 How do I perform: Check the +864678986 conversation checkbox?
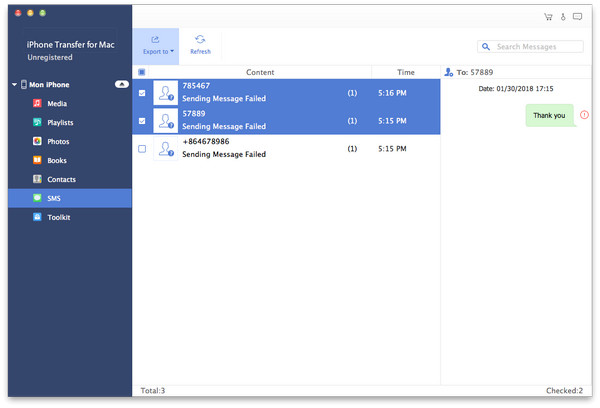142,149
